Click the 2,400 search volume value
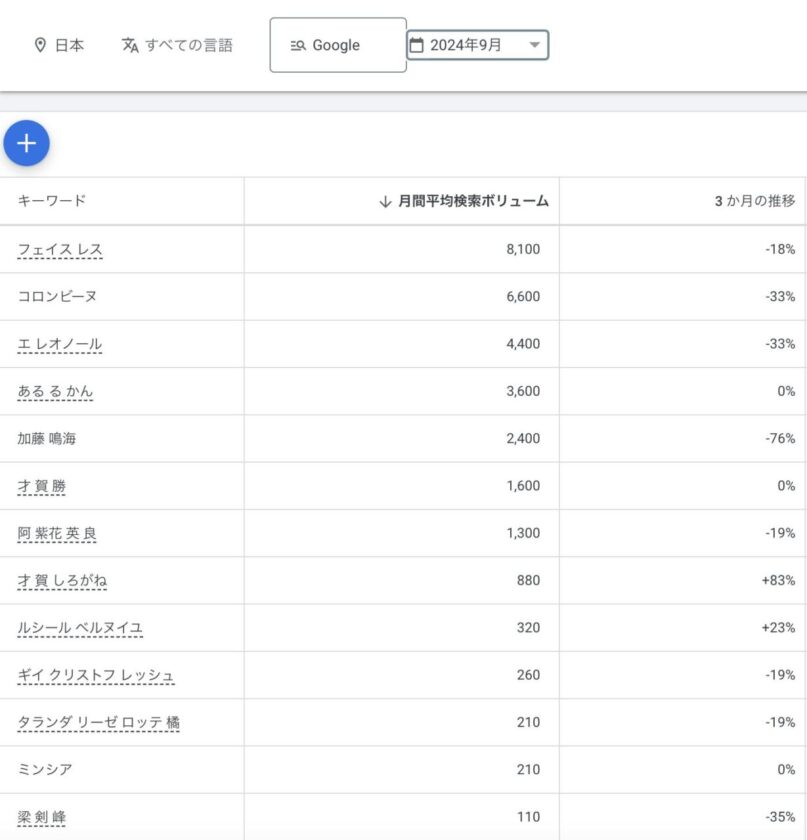This screenshot has height=840, width=807. [523, 438]
